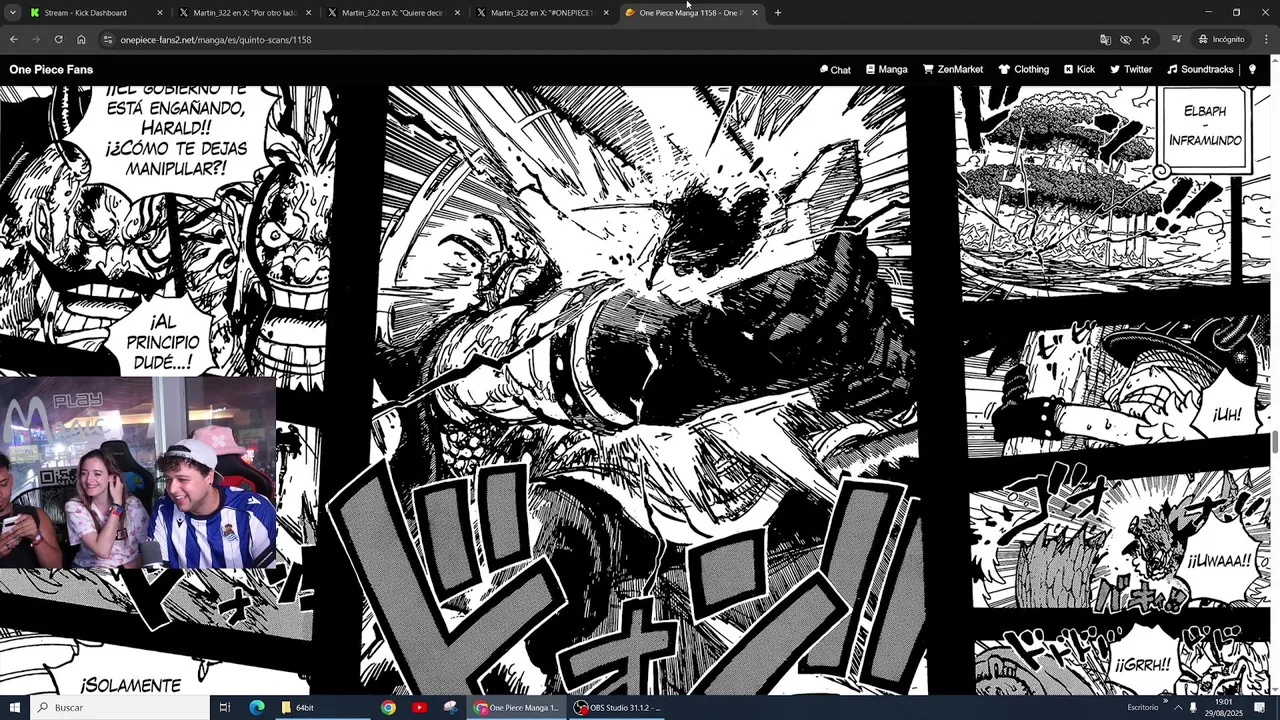The height and width of the screenshot is (720, 1280).
Task: Switch to the "Por otro lado" X tab
Action: 245,13
